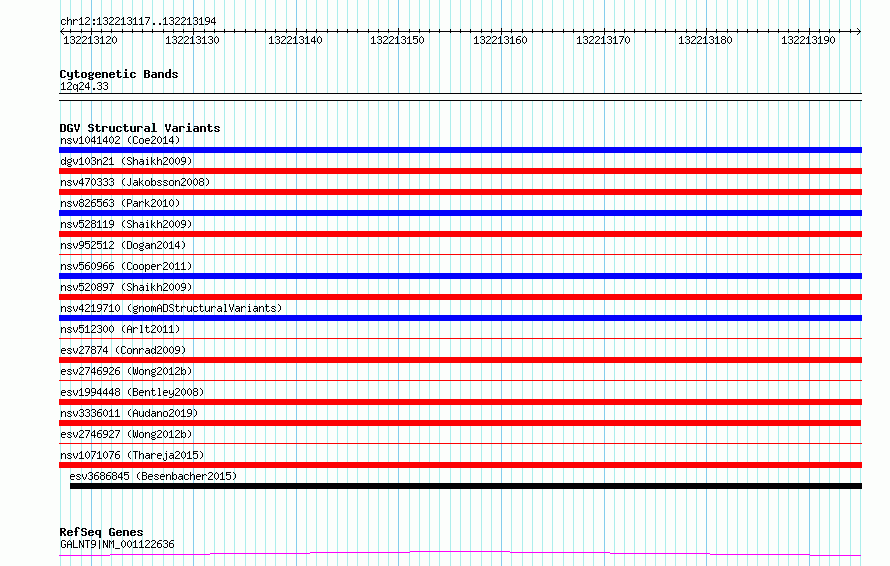Click ruler position 132213130
Image resolution: width=890 pixels, height=566 pixels.
[192, 40]
